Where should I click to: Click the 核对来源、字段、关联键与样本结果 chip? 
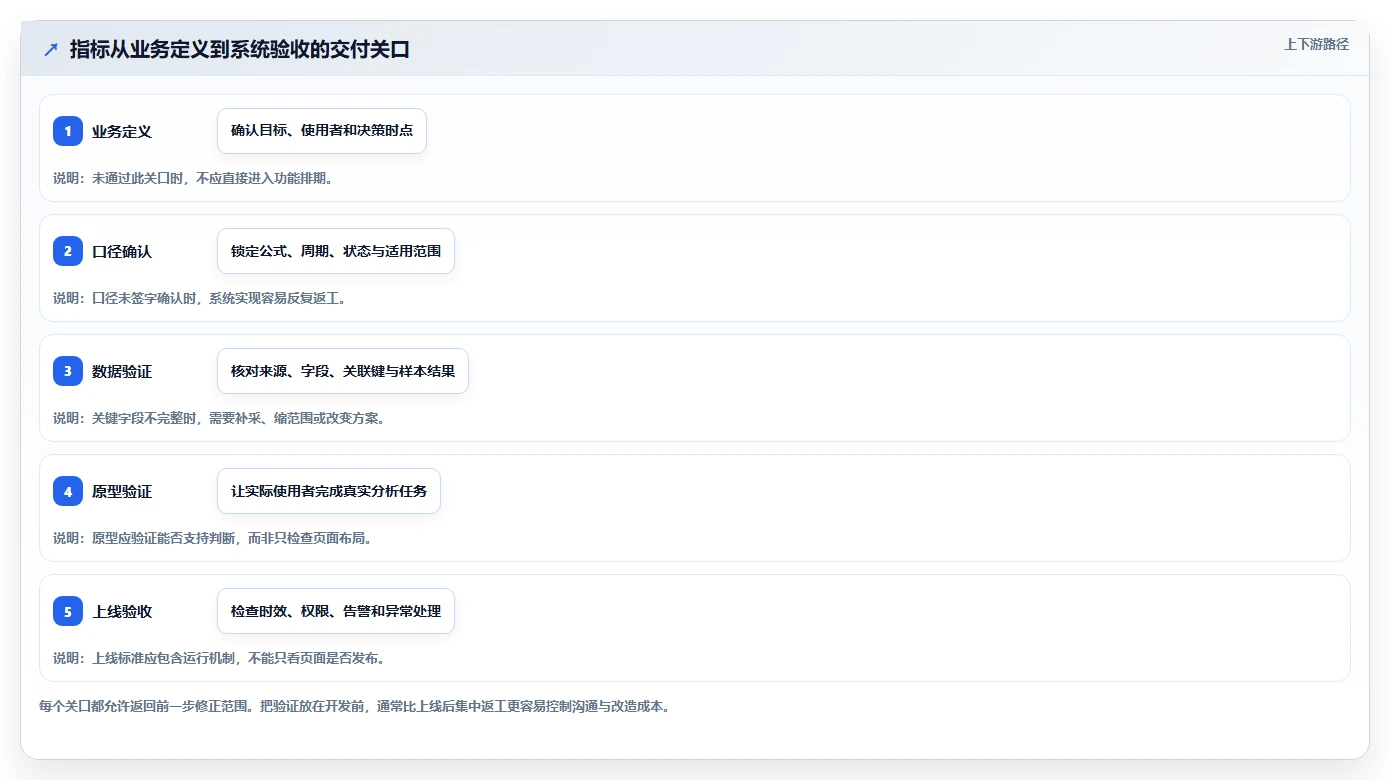point(343,371)
